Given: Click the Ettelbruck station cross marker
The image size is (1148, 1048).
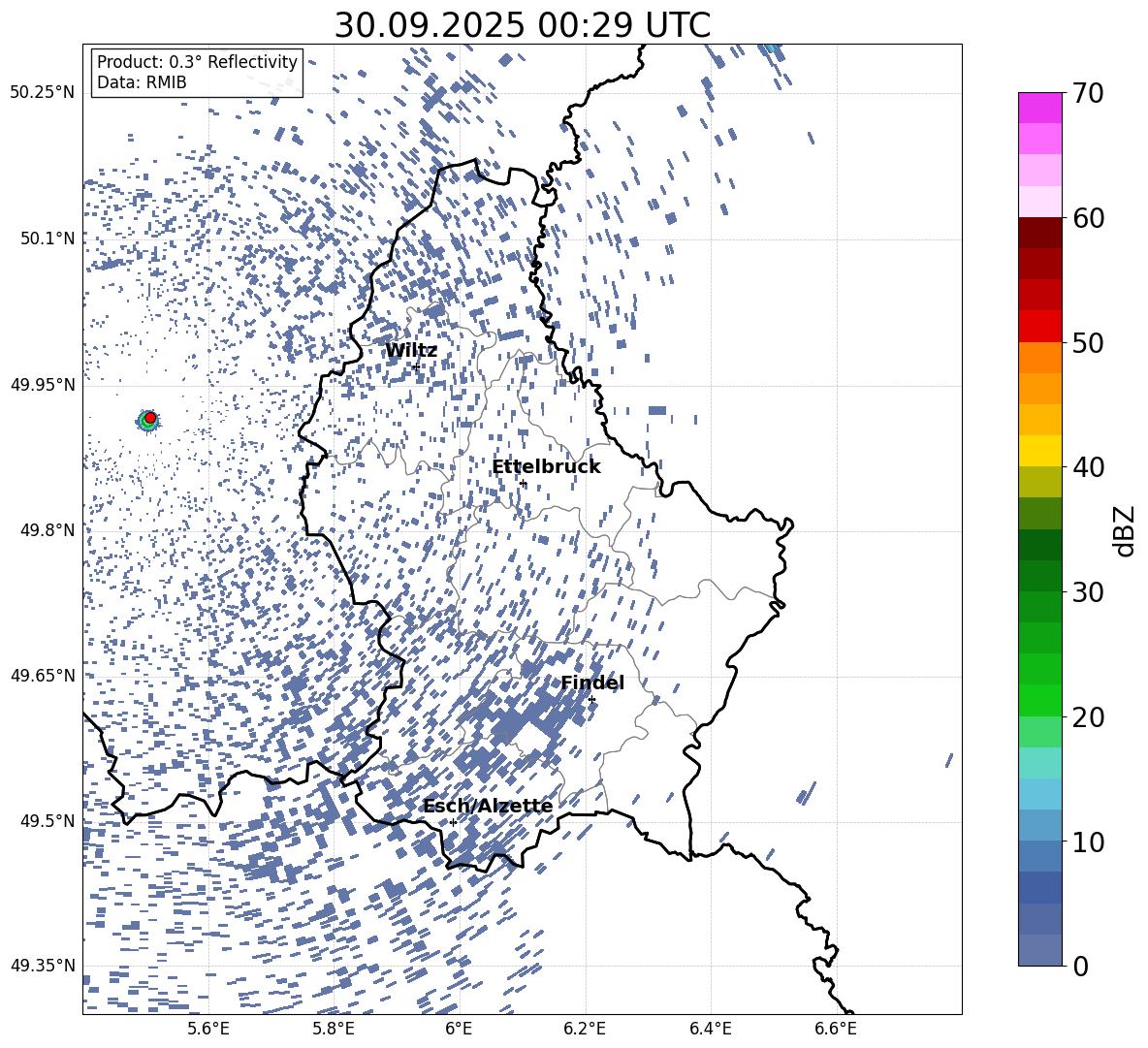Looking at the screenshot, I should 524,483.
